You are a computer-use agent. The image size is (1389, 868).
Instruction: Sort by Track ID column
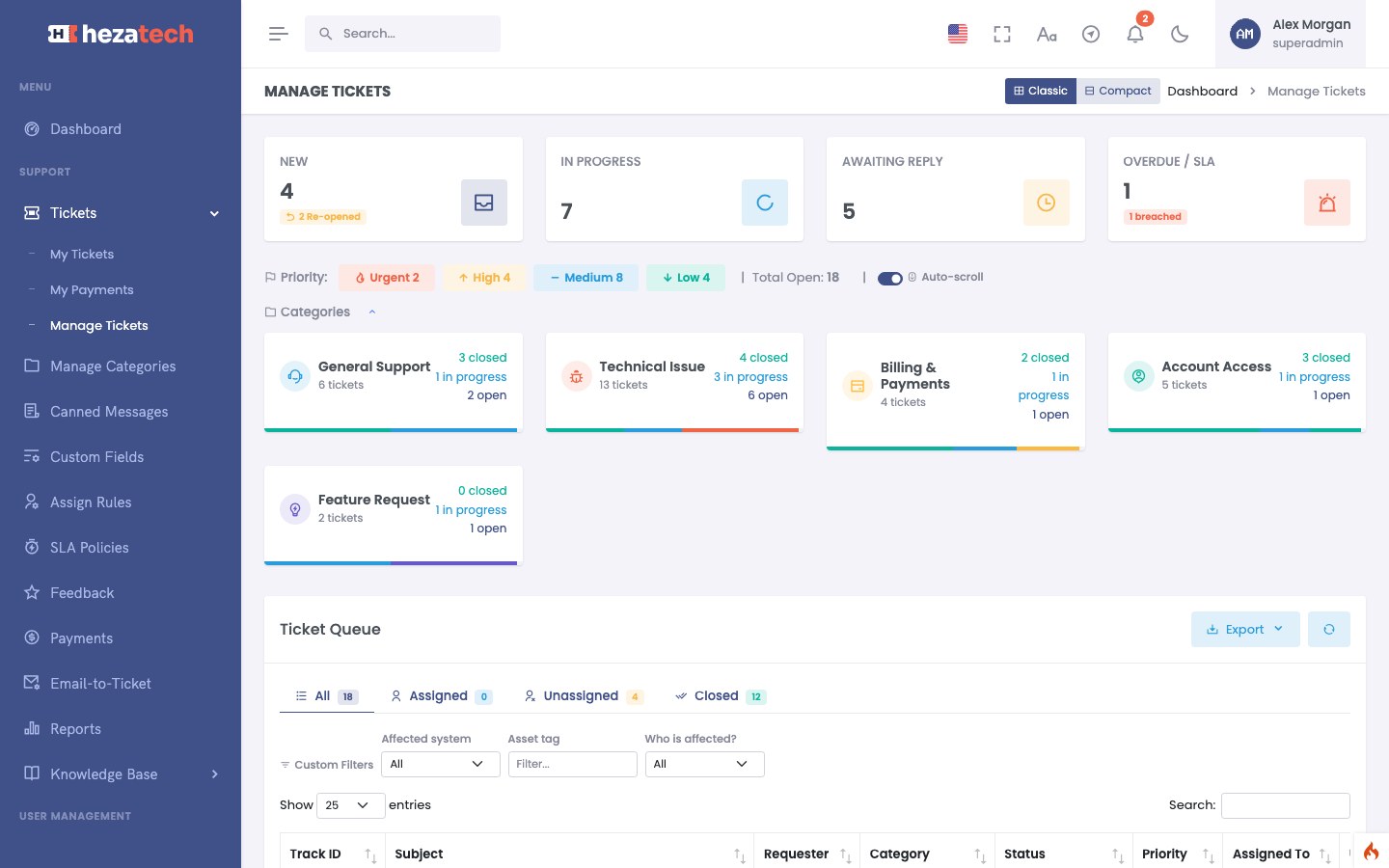[332, 854]
